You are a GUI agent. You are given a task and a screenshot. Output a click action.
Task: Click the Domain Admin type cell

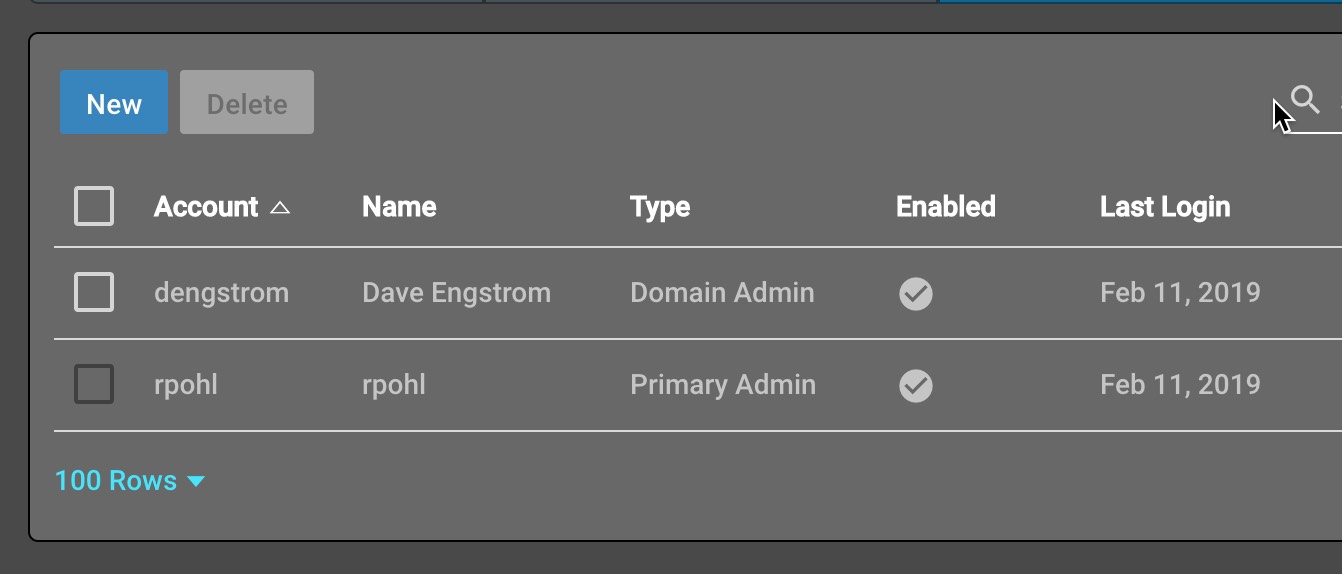click(x=722, y=293)
